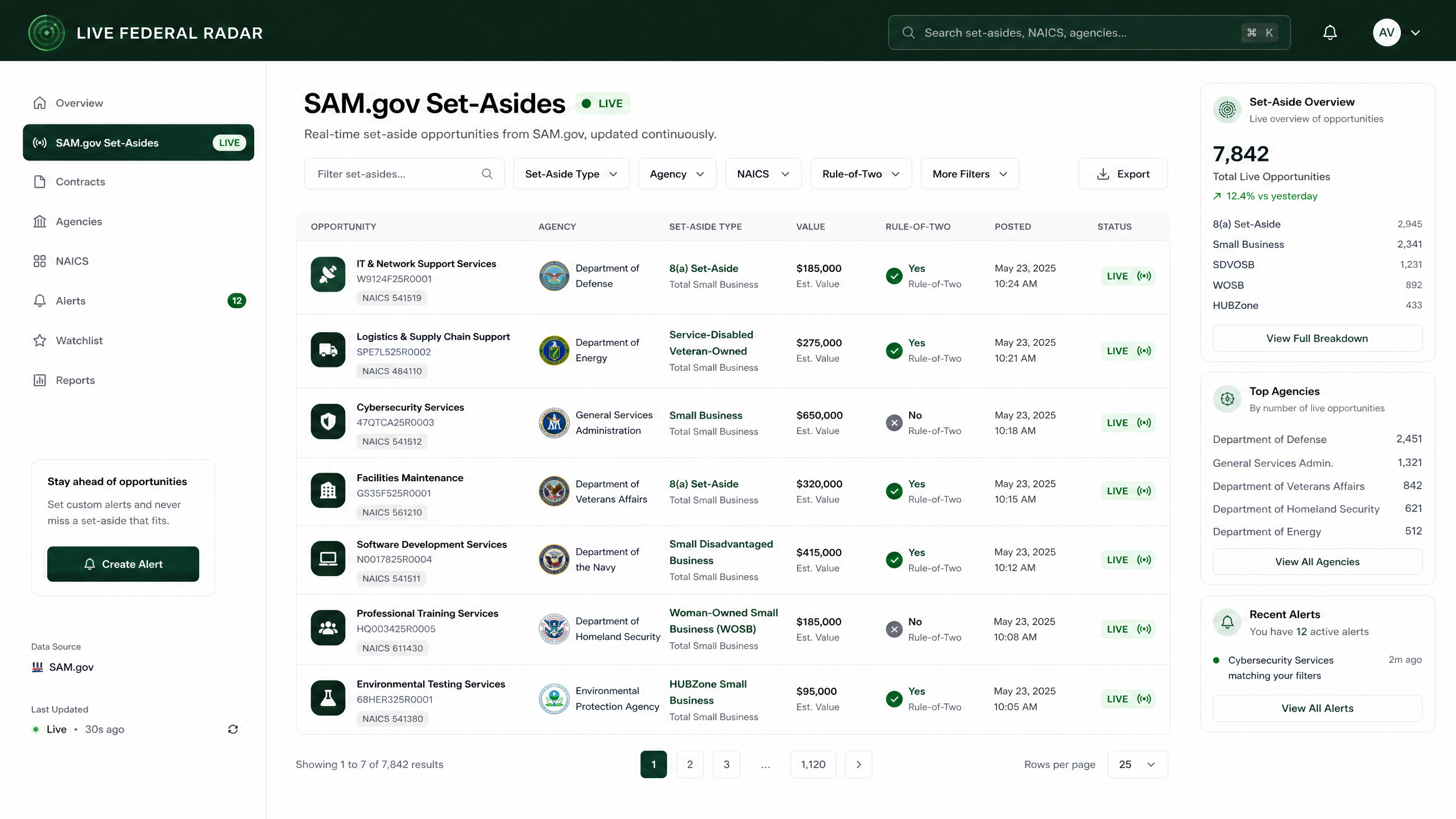Click the Homeland Security seal in table

pos(554,629)
